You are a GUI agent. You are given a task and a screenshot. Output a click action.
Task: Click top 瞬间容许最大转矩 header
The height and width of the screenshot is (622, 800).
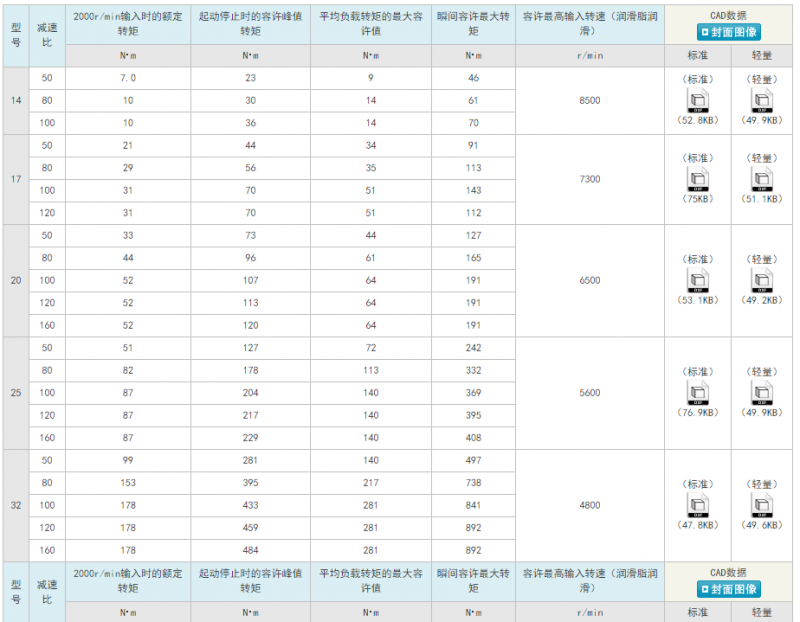pos(473,24)
